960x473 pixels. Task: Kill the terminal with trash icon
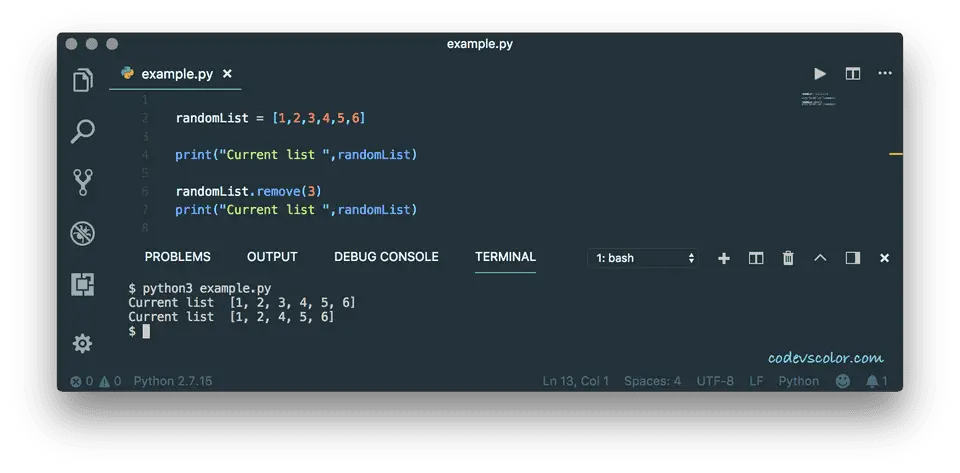click(x=788, y=258)
